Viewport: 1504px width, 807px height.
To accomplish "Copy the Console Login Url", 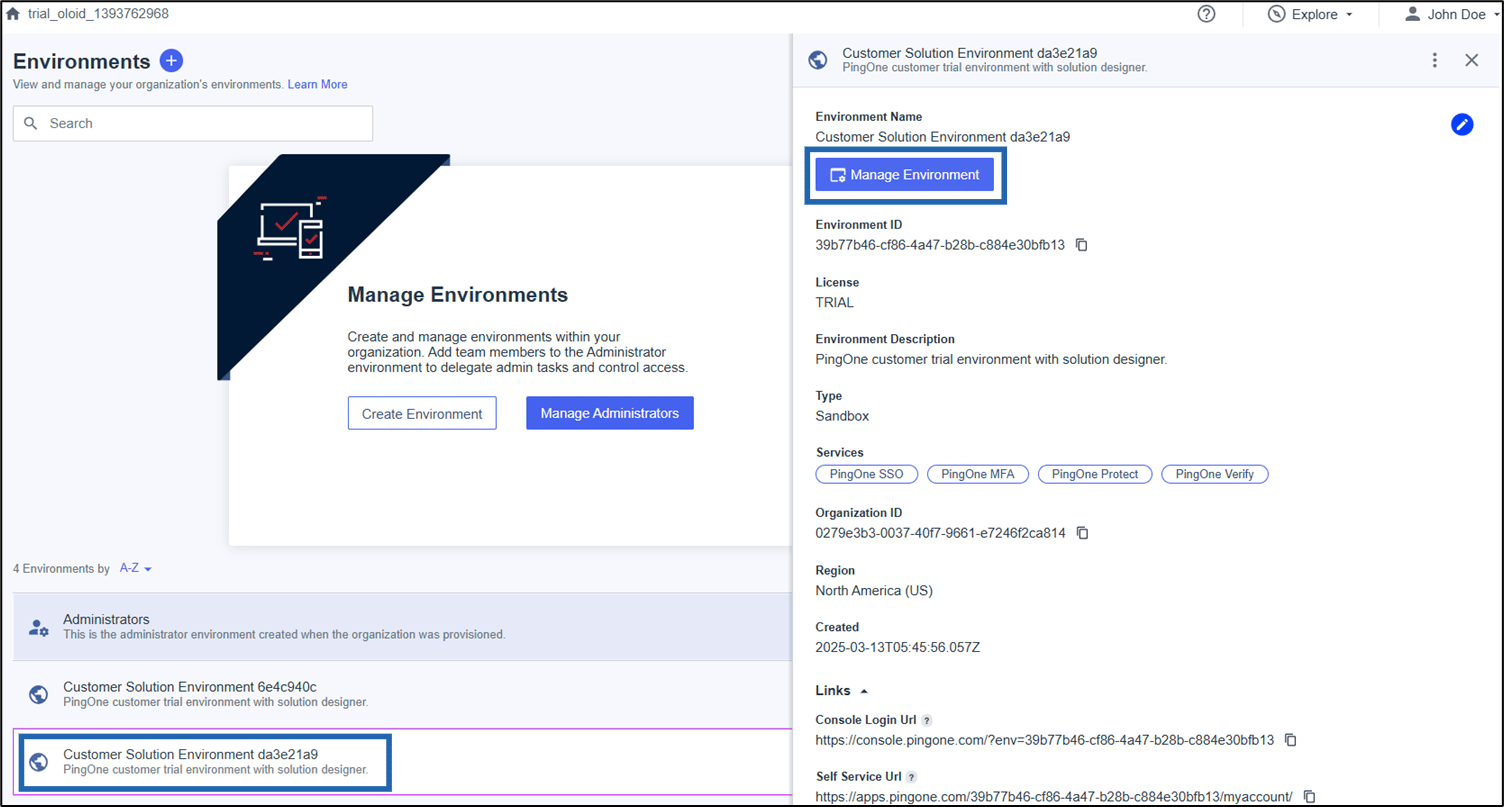I will pos(1290,740).
